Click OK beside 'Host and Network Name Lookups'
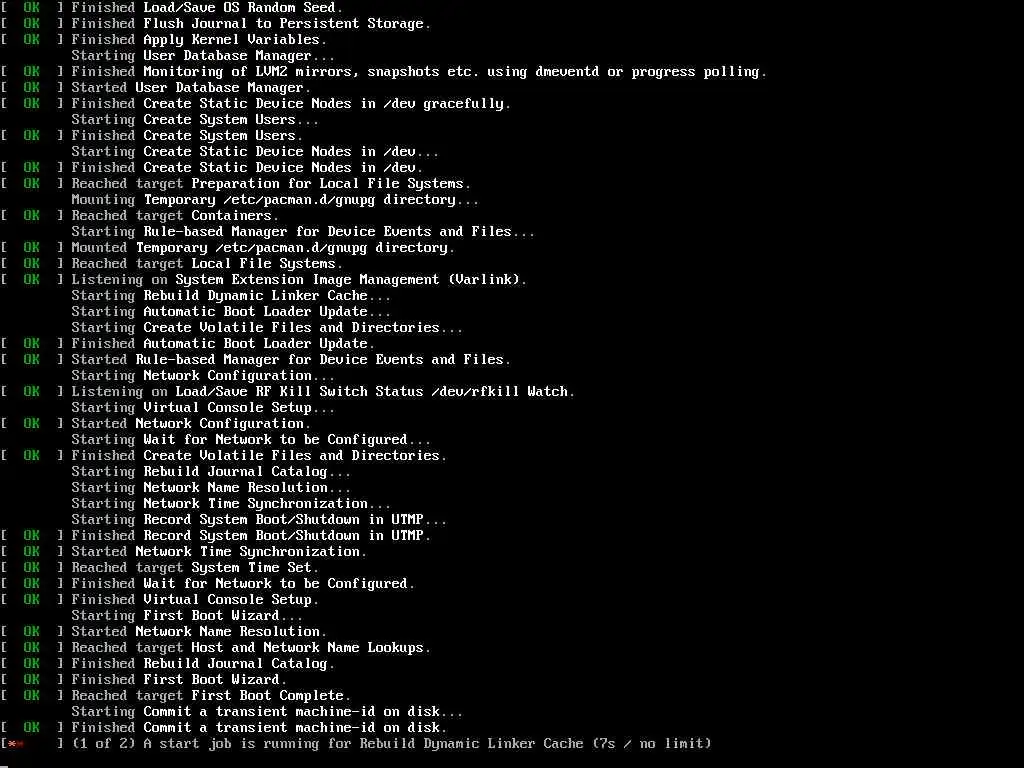The image size is (1024, 768). click(31, 648)
